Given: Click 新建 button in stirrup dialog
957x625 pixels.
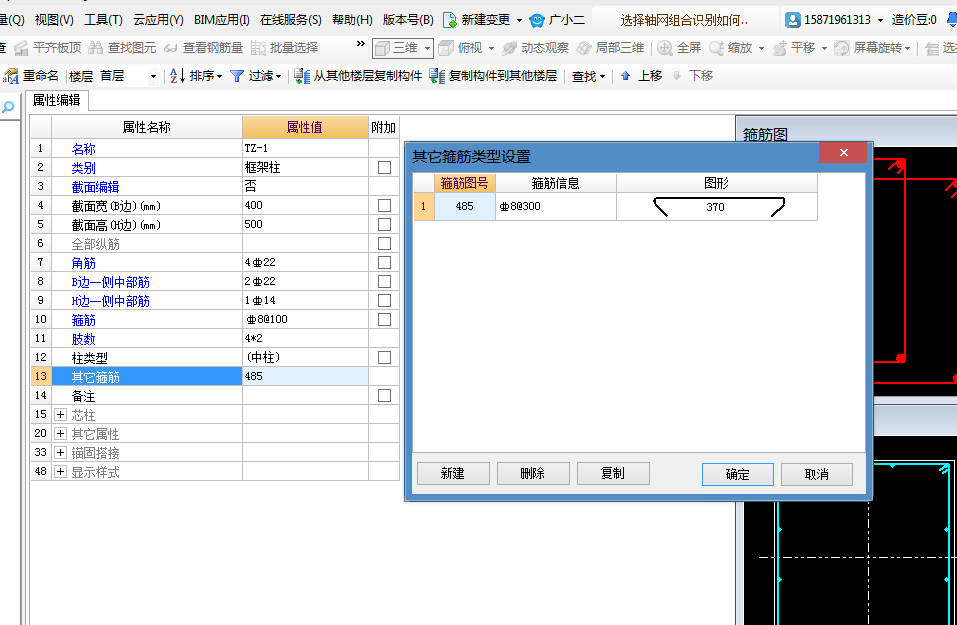Looking at the screenshot, I should click(x=453, y=474).
